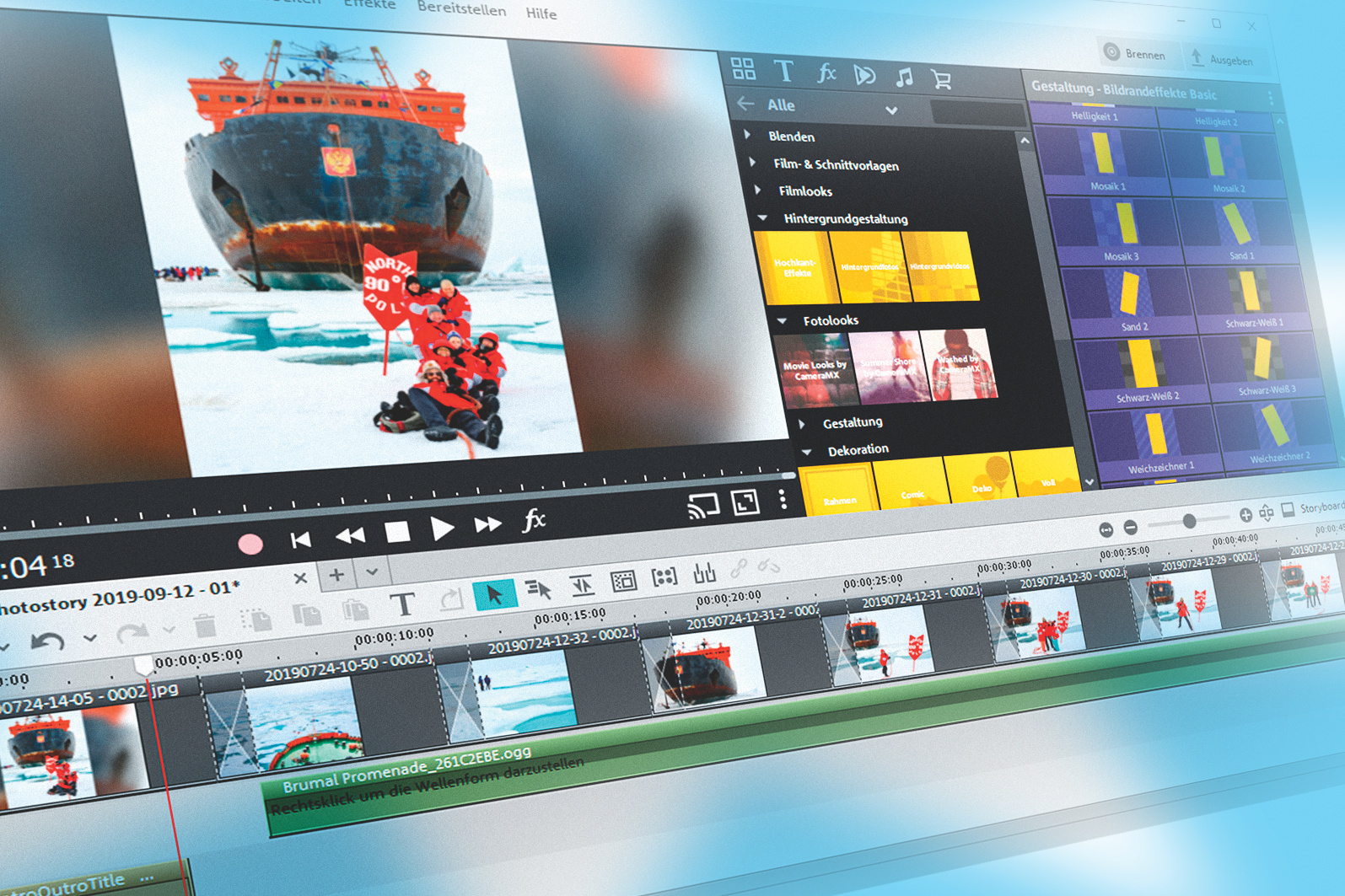
Task: Fast forward the preview
Action: (487, 524)
